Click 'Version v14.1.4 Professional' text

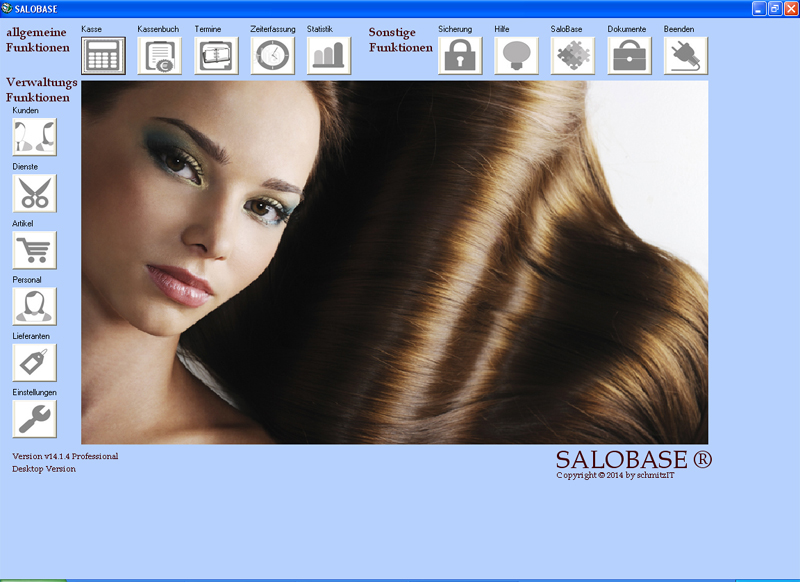pos(65,456)
